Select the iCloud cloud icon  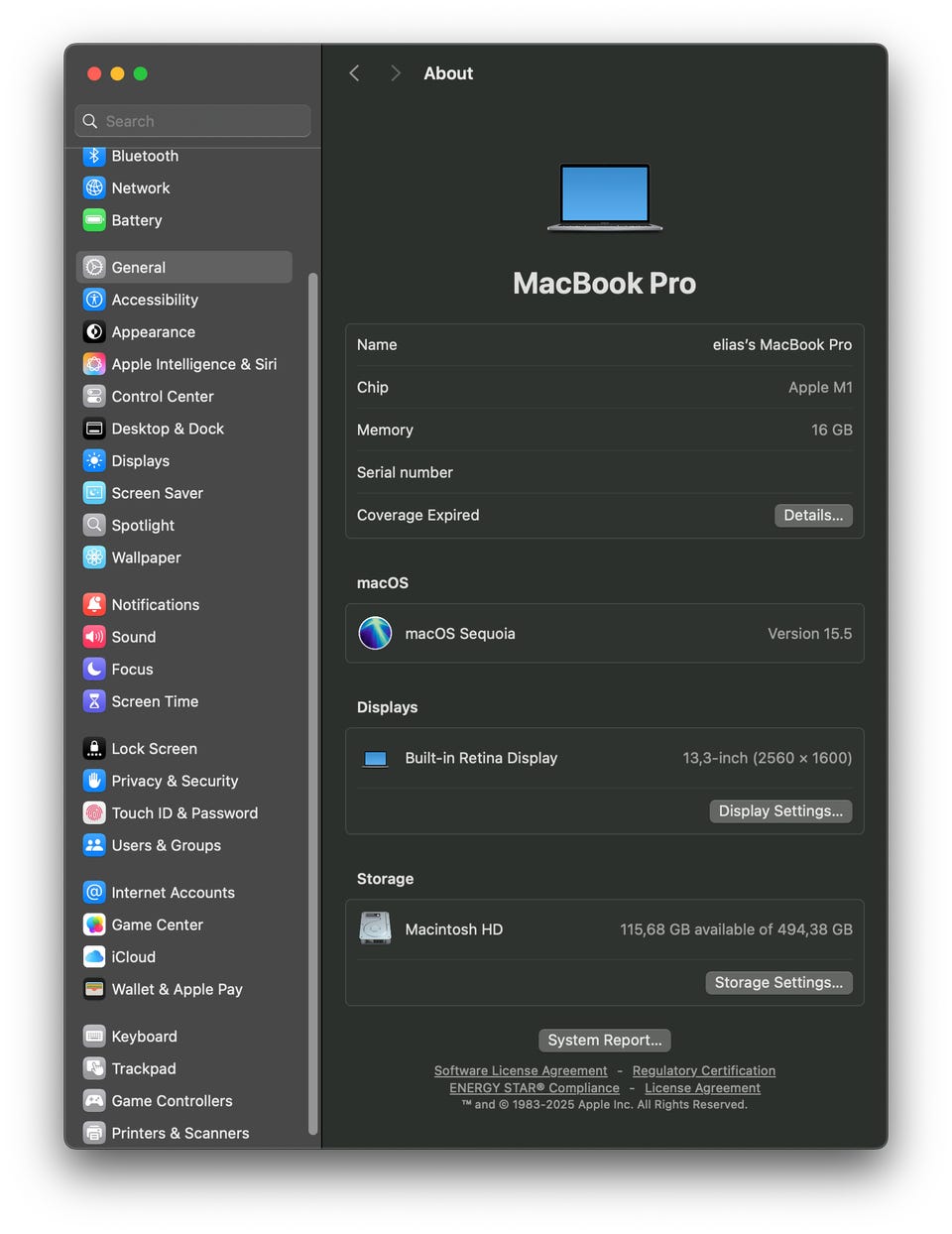click(x=94, y=956)
